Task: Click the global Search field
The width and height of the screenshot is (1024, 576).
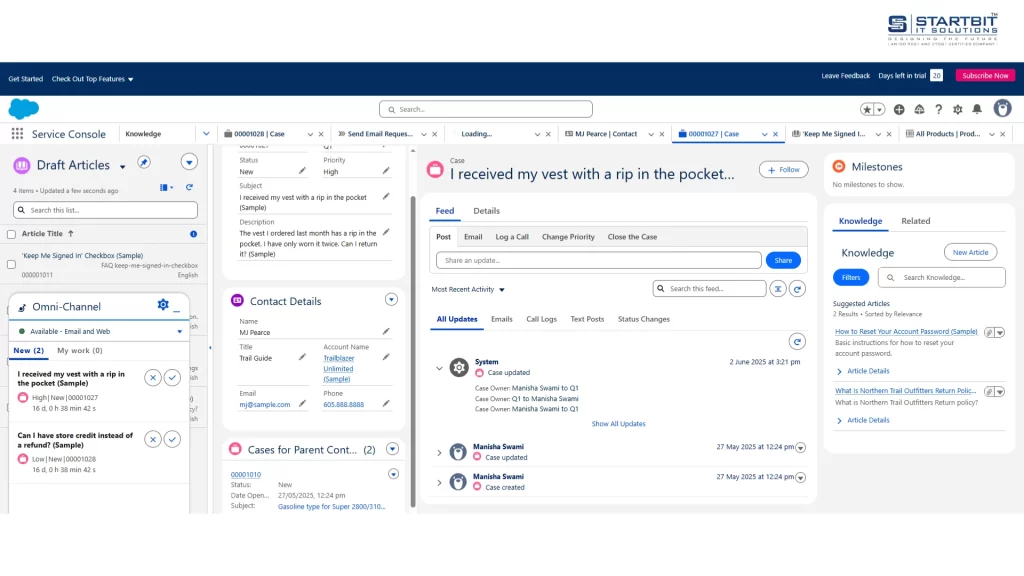Action: click(486, 109)
